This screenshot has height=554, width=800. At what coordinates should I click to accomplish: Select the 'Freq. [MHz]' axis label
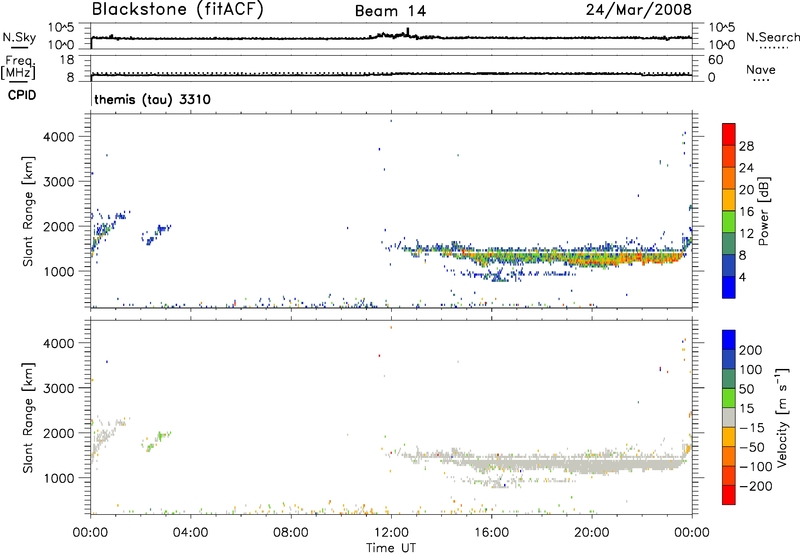[18, 68]
